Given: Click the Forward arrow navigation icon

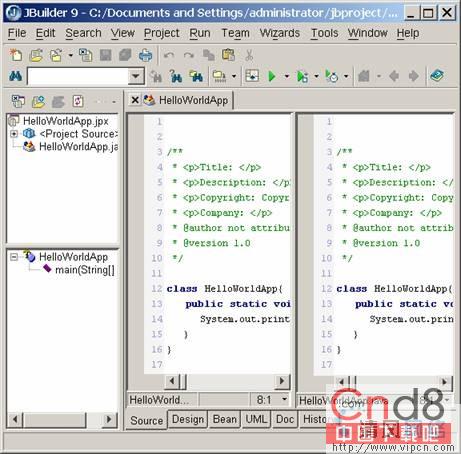Looking at the screenshot, I should pos(414,76).
